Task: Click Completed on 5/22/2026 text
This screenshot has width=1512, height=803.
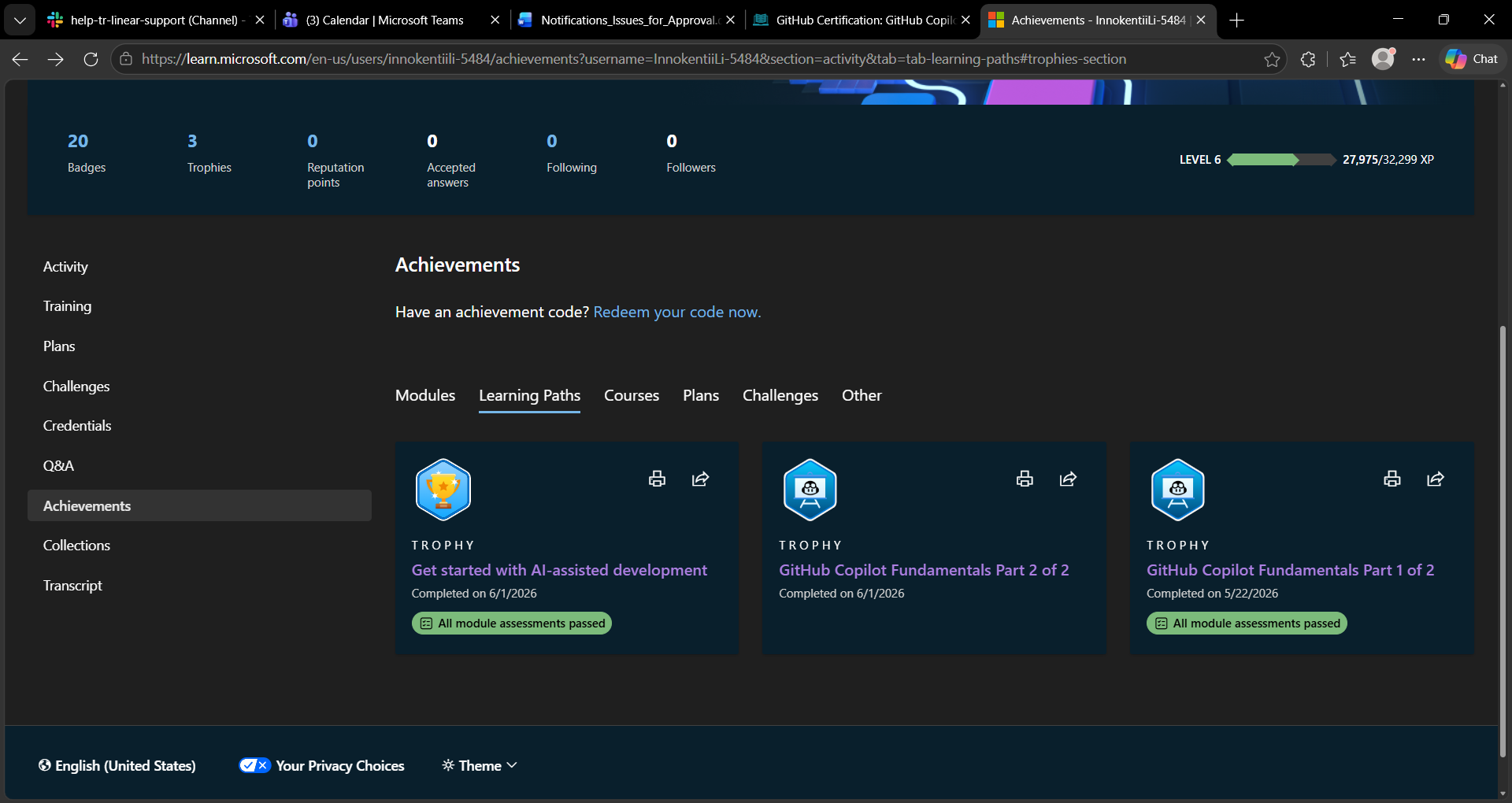Action: tap(1212, 594)
